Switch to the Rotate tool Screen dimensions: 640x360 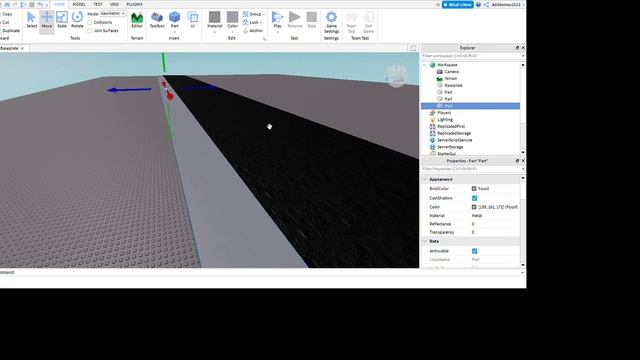[x=77, y=20]
